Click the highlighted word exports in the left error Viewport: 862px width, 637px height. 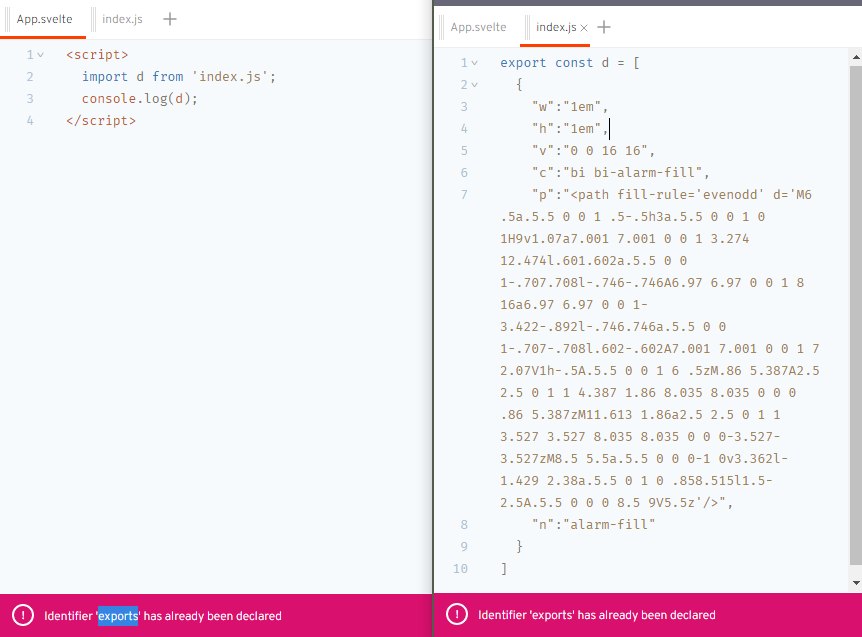coord(118,616)
